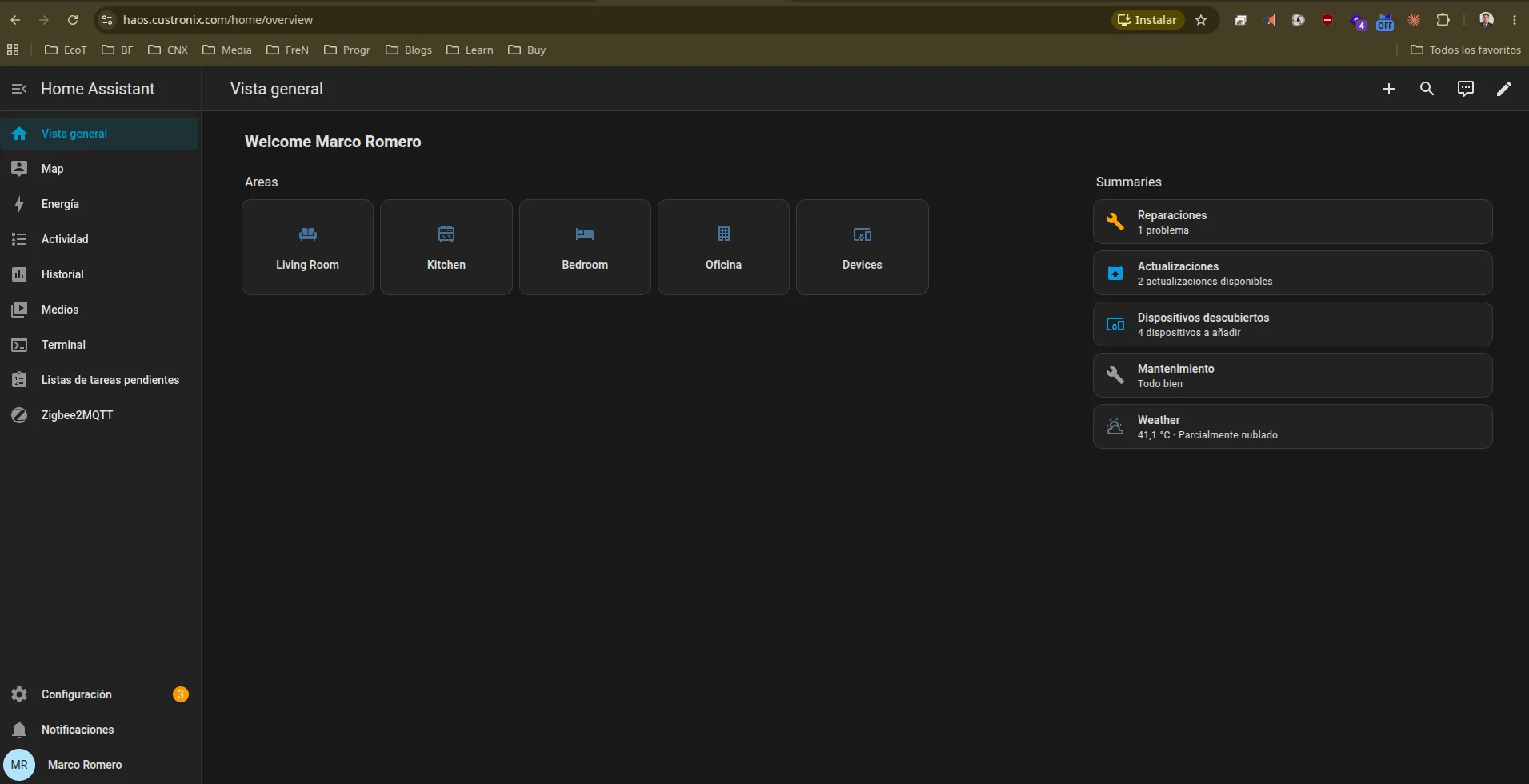Open the browser extensions puzzle icon
This screenshot has height=784, width=1529.
coord(1443,20)
